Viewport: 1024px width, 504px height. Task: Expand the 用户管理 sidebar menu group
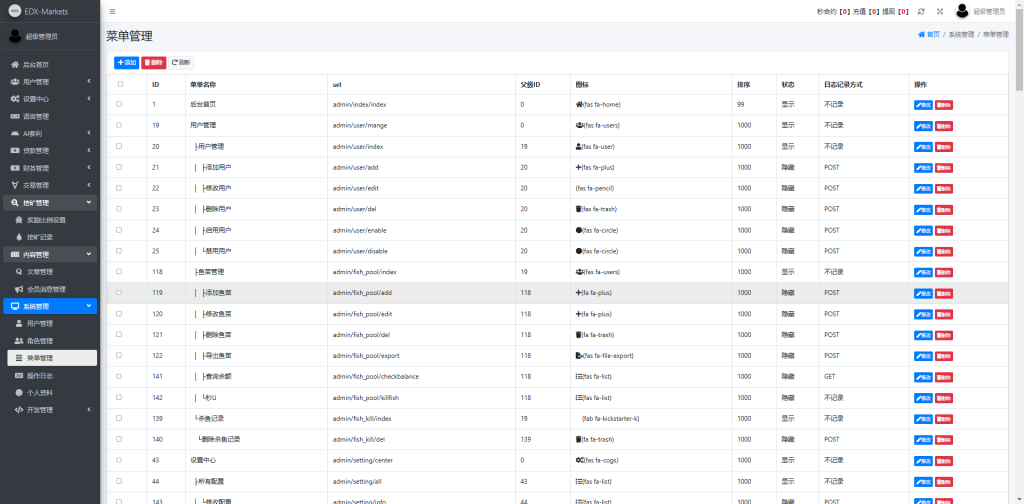pyautogui.click(x=50, y=81)
